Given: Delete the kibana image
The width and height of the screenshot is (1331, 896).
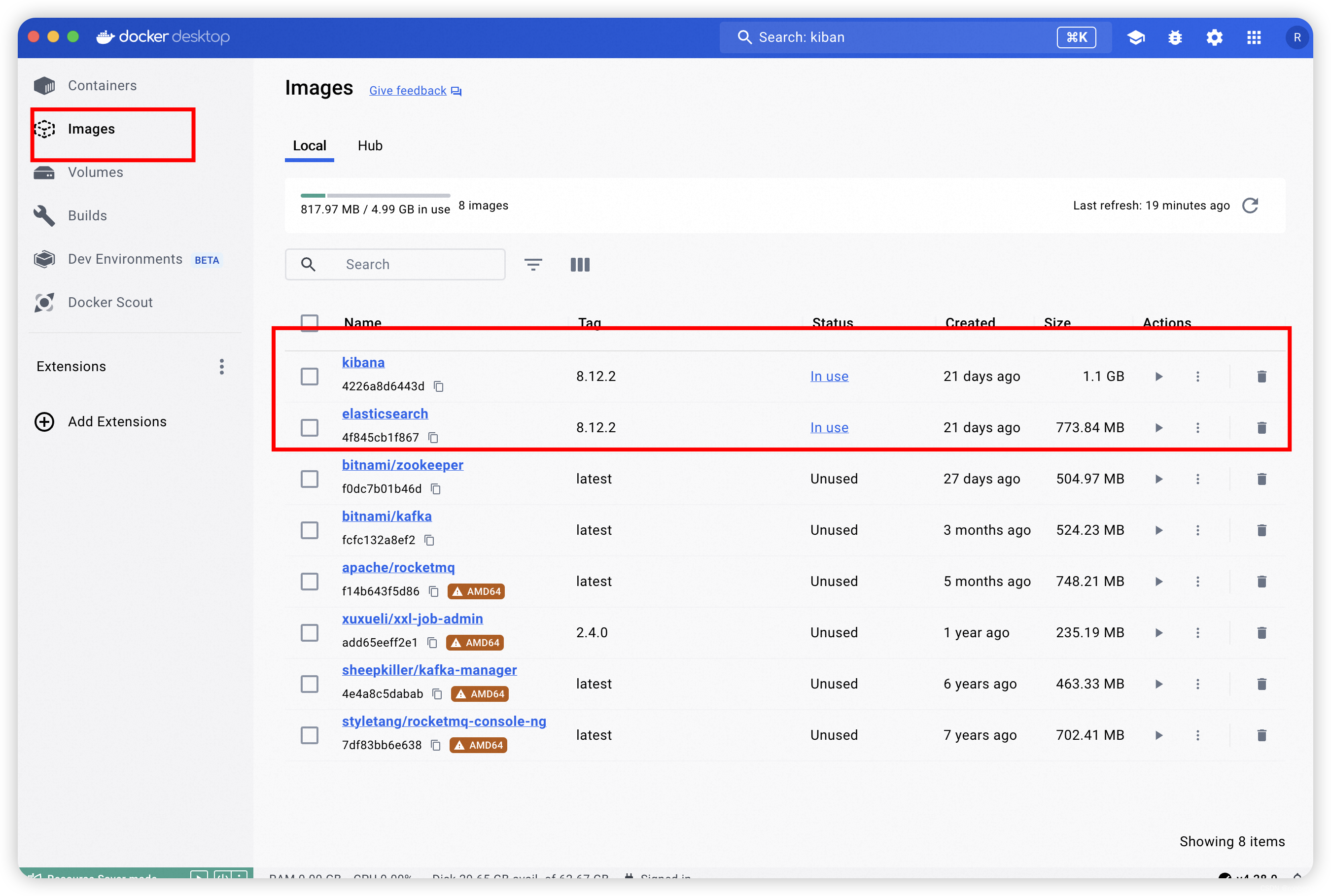Looking at the screenshot, I should [1261, 377].
